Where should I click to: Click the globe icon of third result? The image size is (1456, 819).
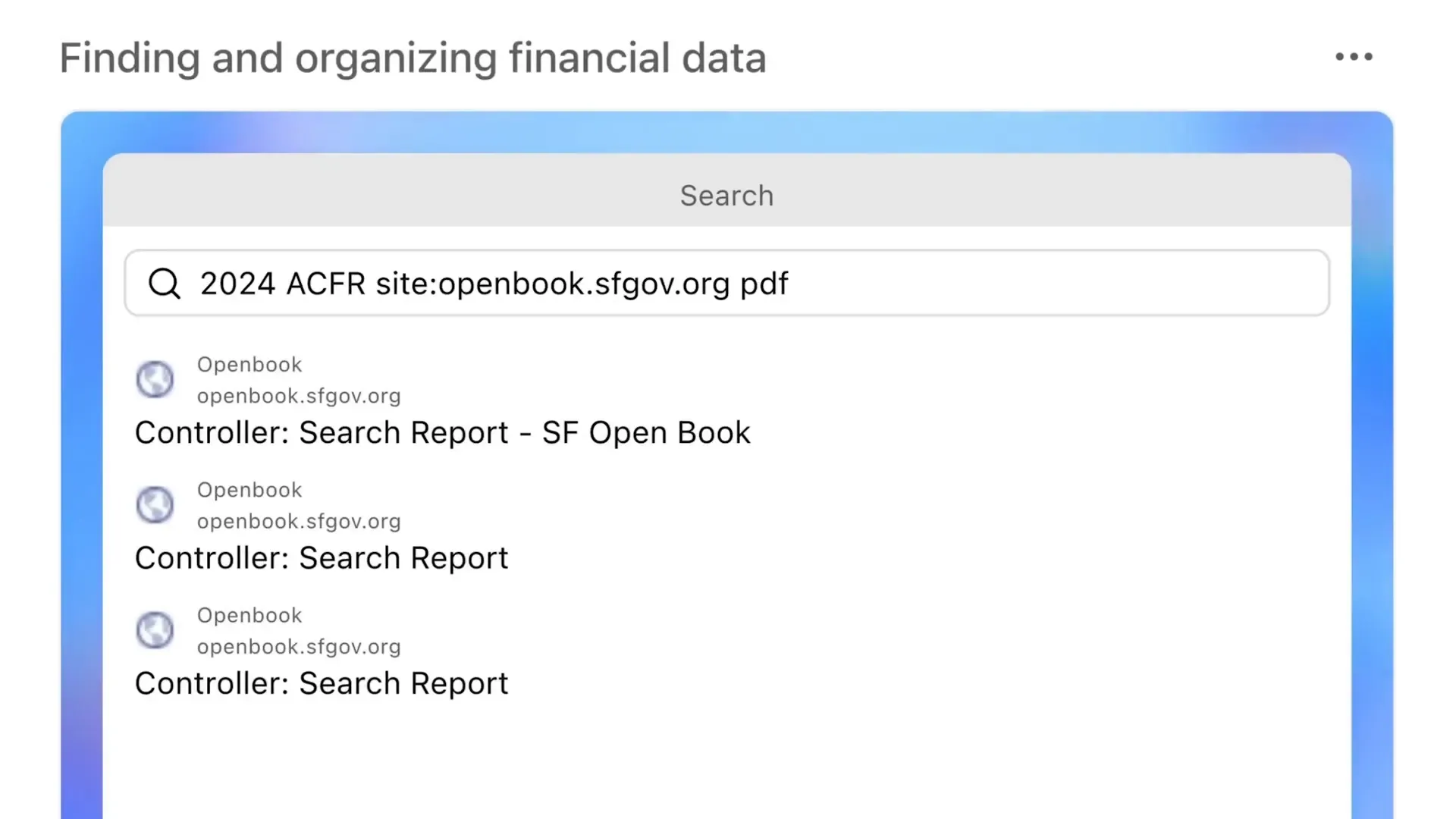[x=155, y=630]
